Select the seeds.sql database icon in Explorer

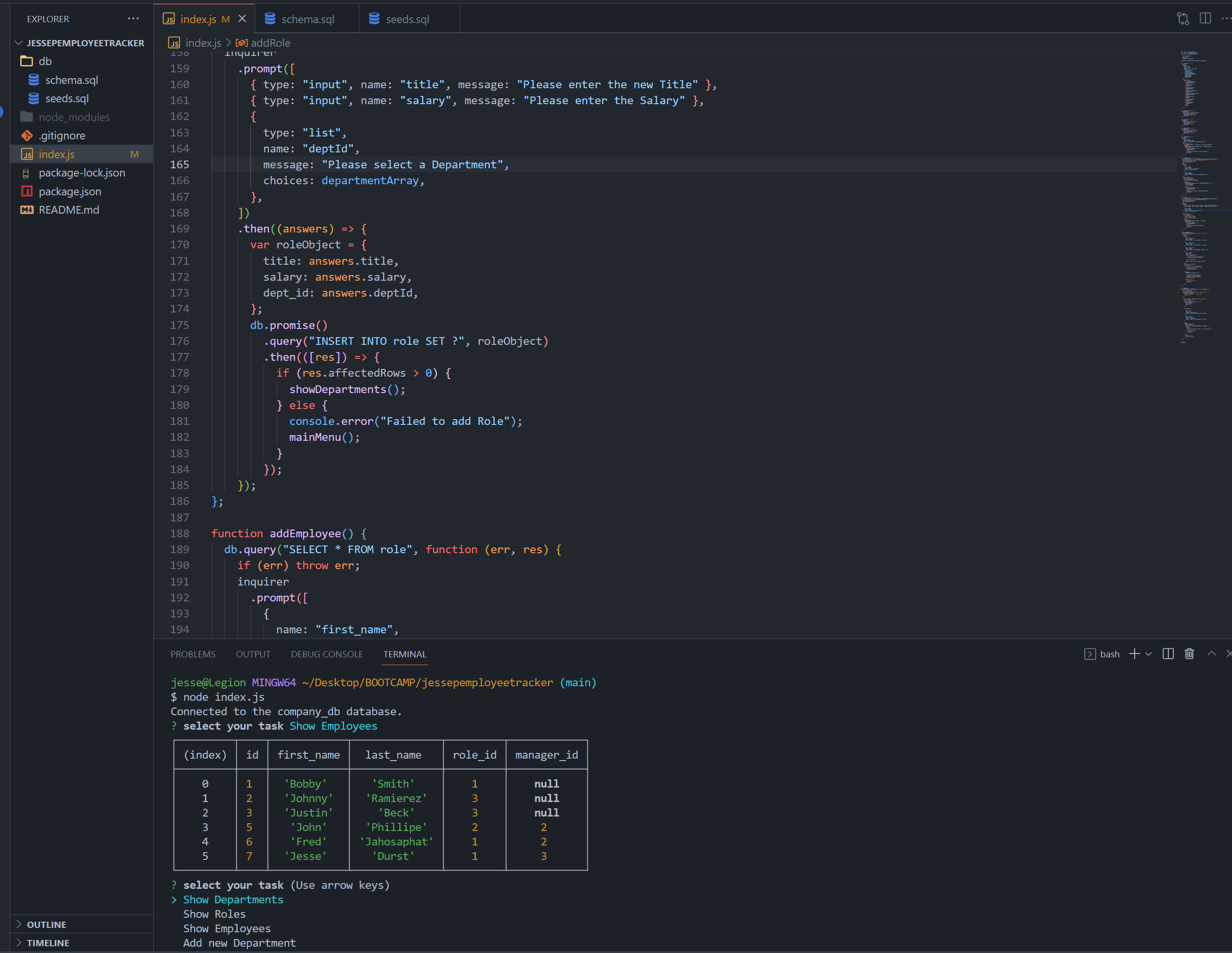click(33, 98)
